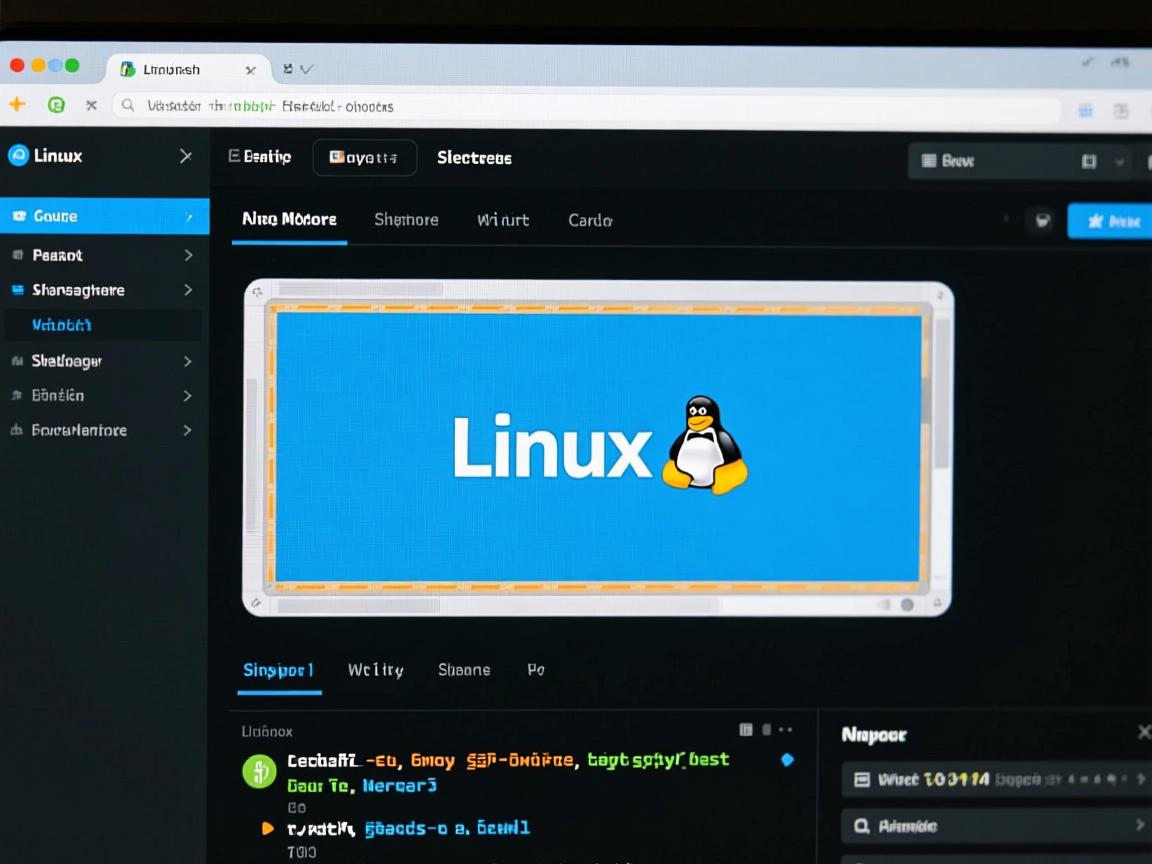1152x864 pixels.
Task: Open the dropdown arrow next to the top-right selector
Action: [x=1120, y=161]
